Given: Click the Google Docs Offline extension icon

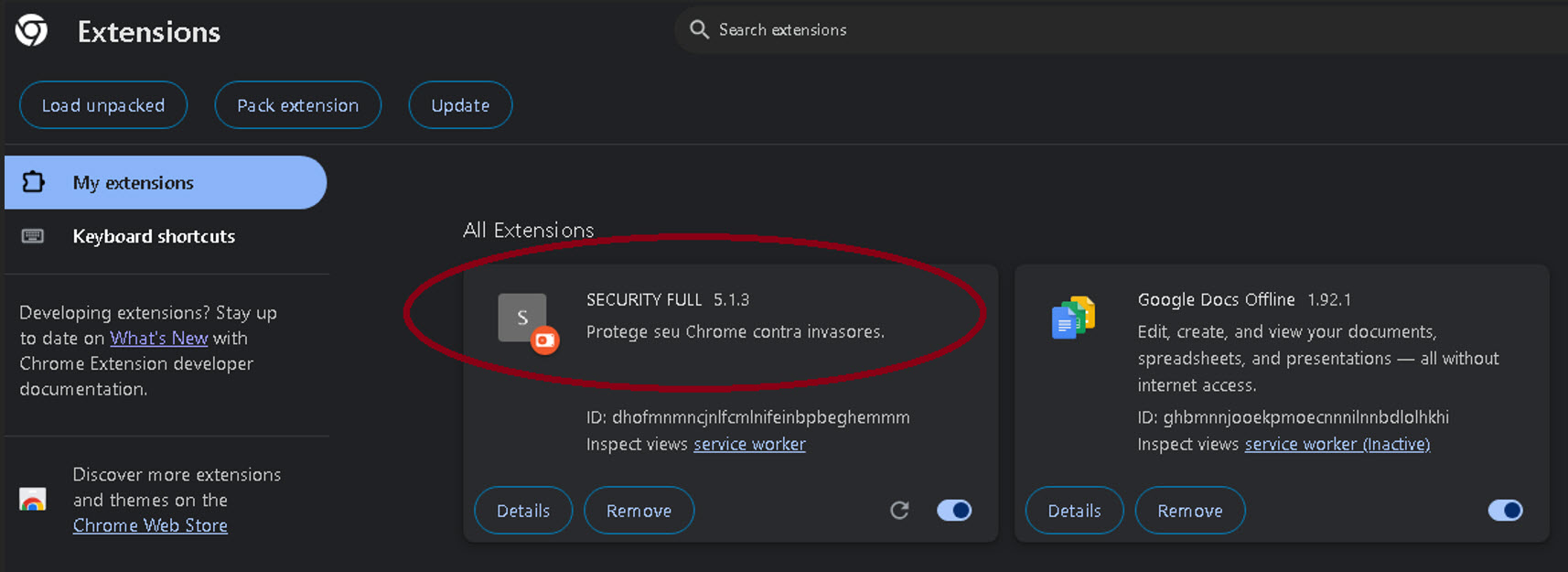Looking at the screenshot, I should 1074,318.
